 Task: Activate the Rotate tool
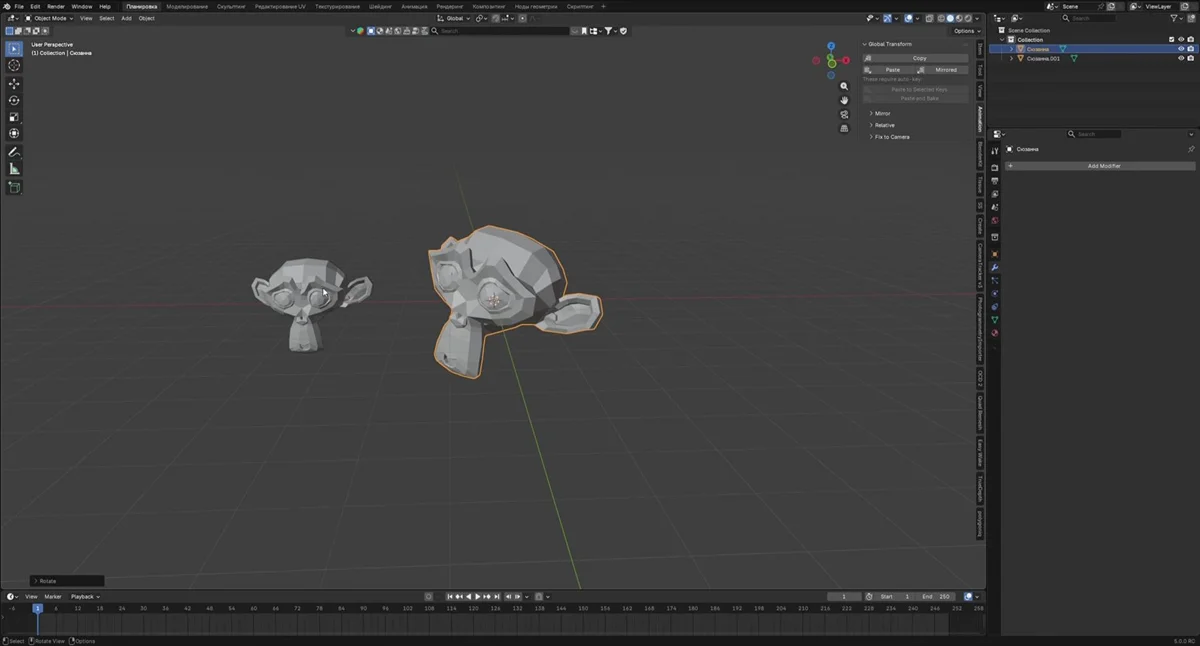[14, 100]
